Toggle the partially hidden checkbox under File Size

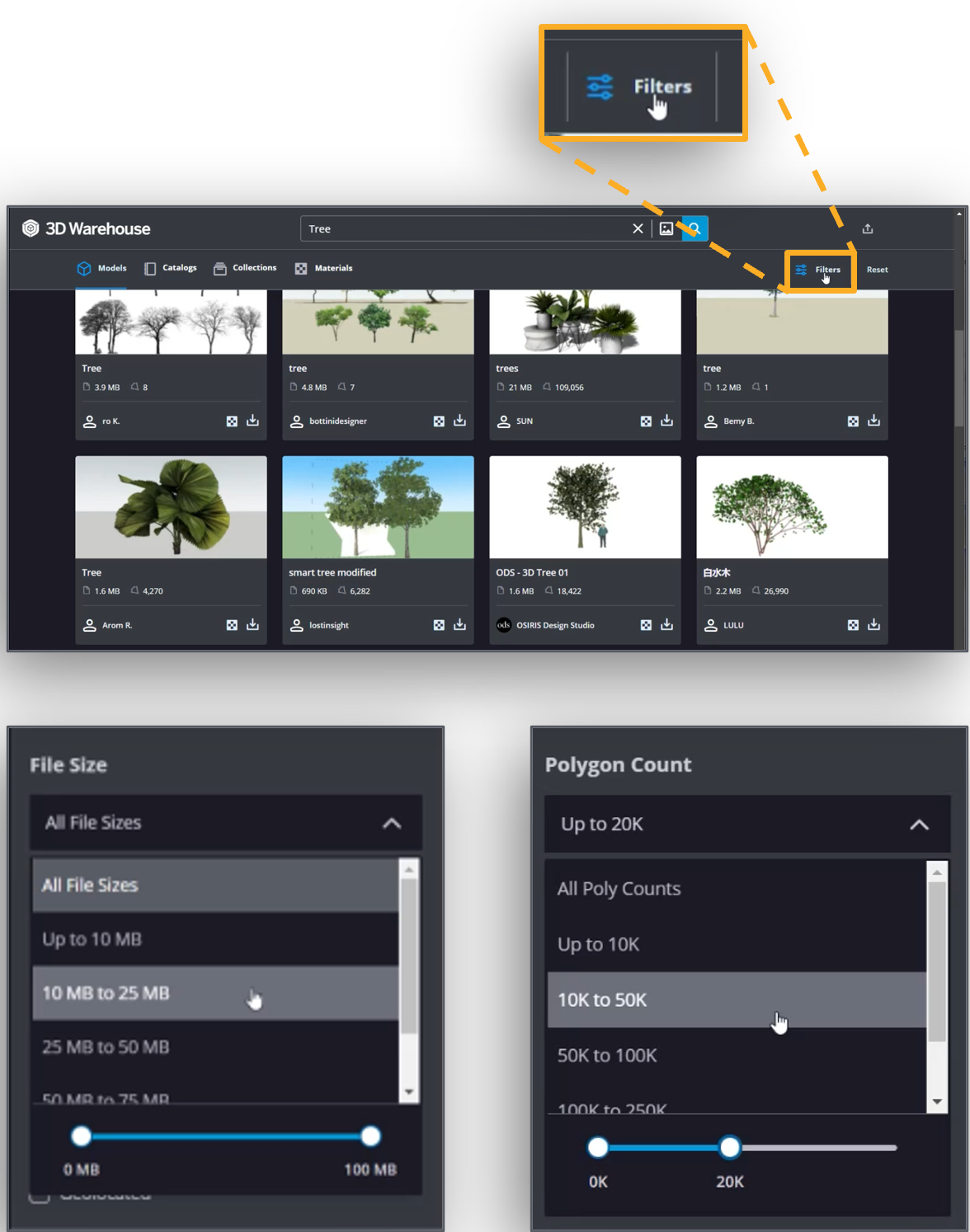coord(40,1197)
